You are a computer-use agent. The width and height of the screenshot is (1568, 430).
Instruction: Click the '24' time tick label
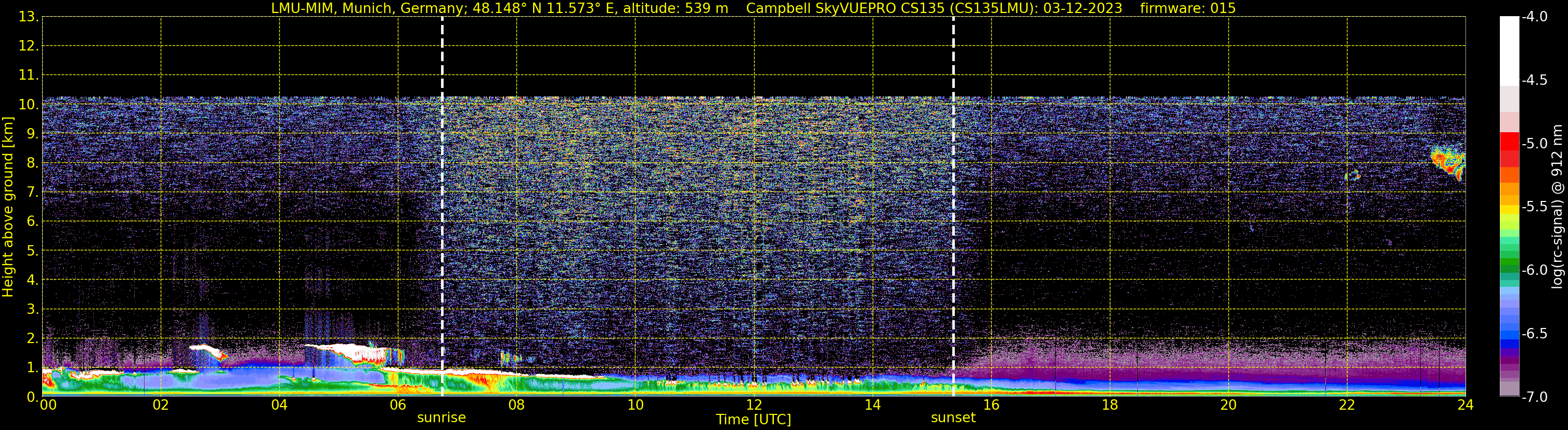tap(1466, 405)
